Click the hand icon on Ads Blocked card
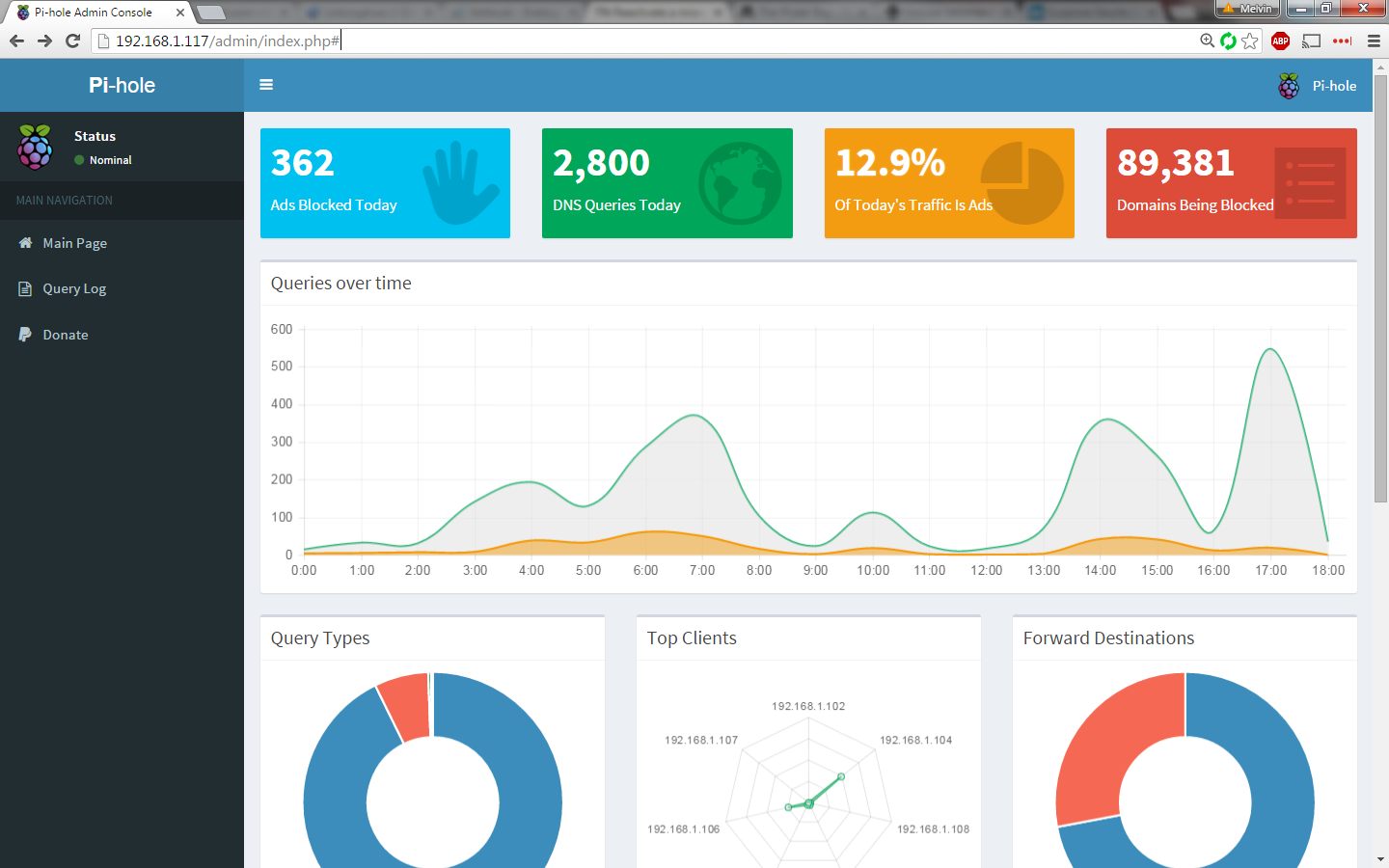This screenshot has width=1389, height=868. coord(461,183)
